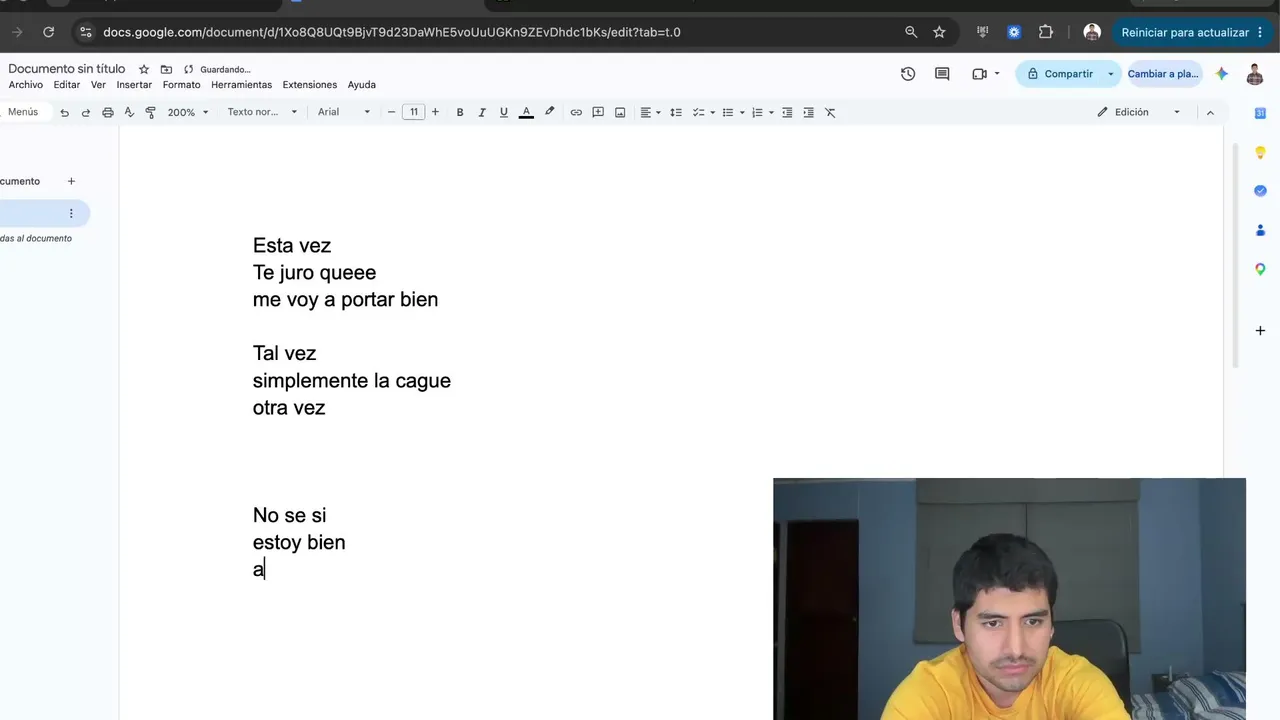Open the Ayuda menu

click(362, 85)
